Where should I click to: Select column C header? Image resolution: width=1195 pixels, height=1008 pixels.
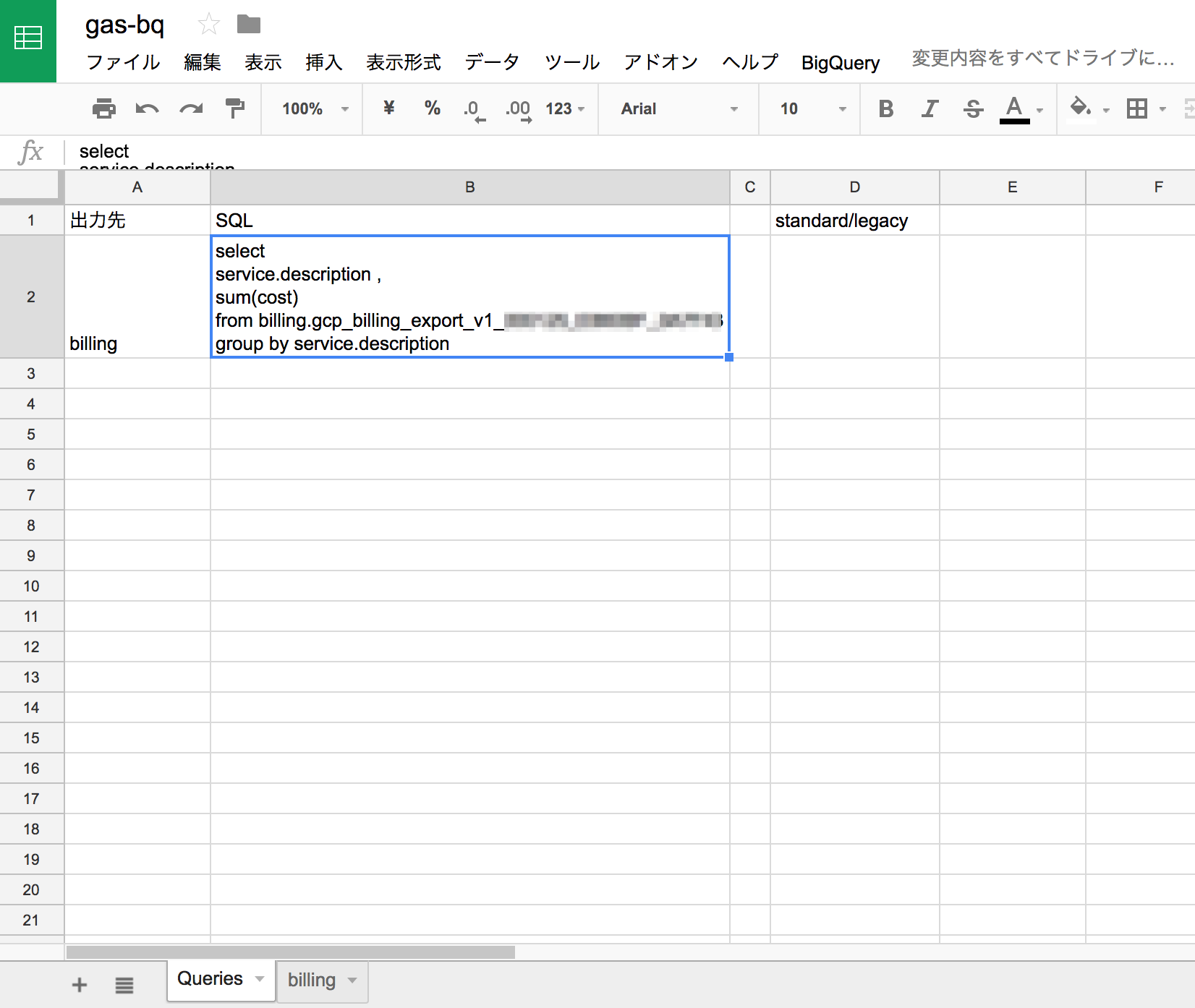pyautogui.click(x=750, y=187)
